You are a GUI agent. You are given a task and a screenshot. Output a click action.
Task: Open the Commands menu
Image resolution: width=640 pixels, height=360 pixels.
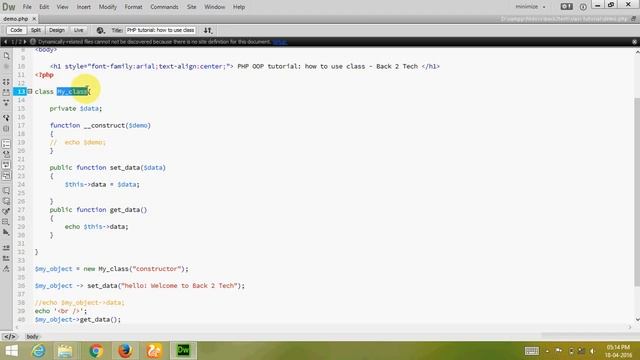point(164,7)
